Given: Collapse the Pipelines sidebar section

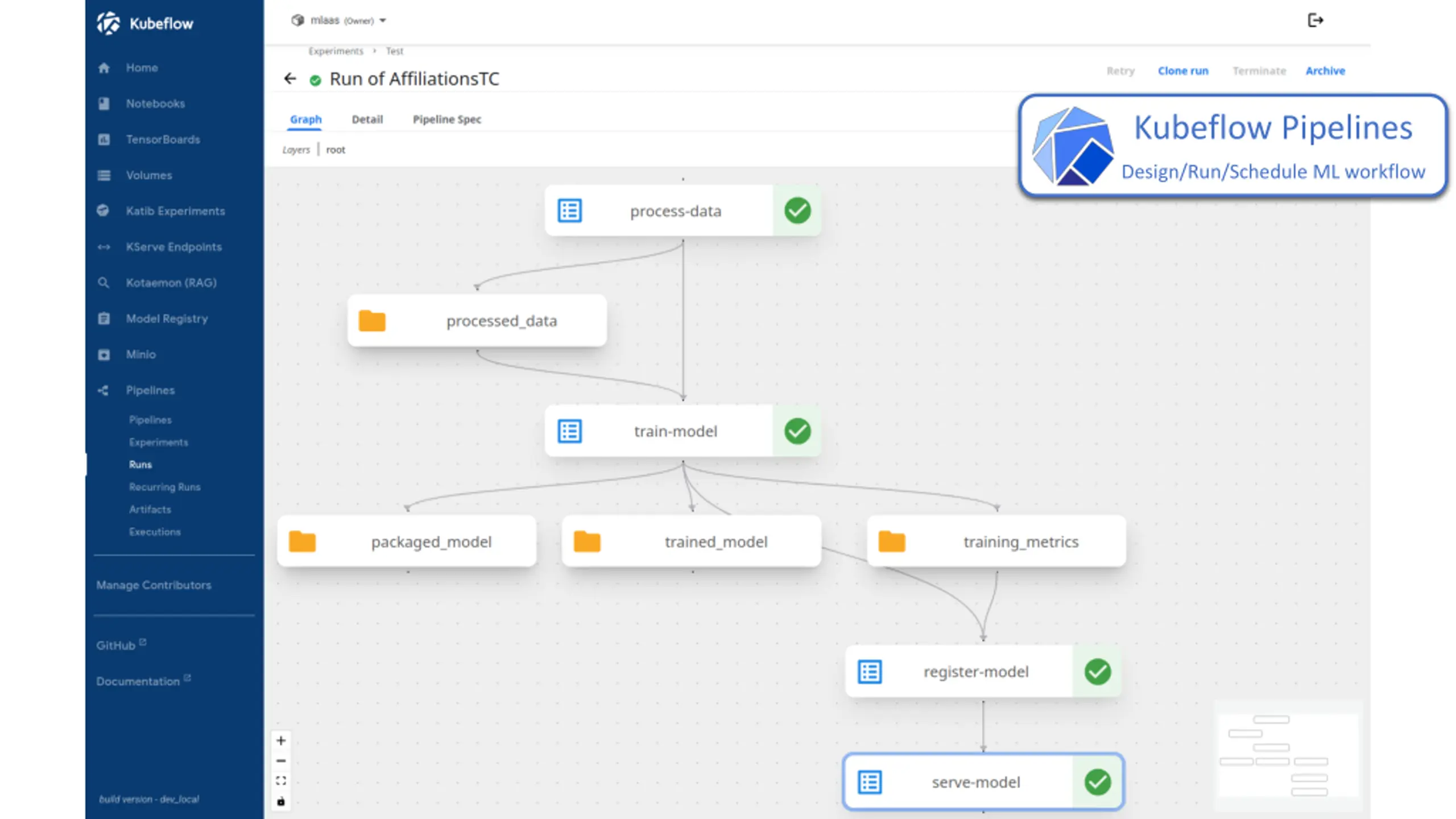Looking at the screenshot, I should (x=150, y=390).
